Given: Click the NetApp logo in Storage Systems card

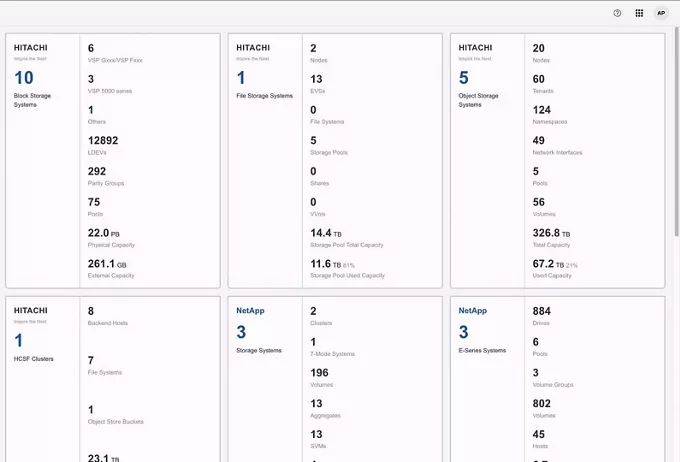Looking at the screenshot, I should click(x=250, y=311).
